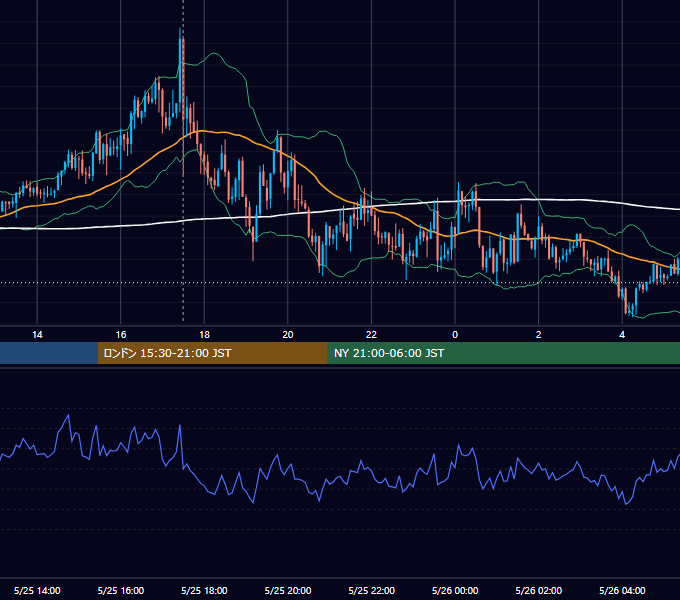Click the 5/25 16:00 date label
680x600 pixels.
121,590
